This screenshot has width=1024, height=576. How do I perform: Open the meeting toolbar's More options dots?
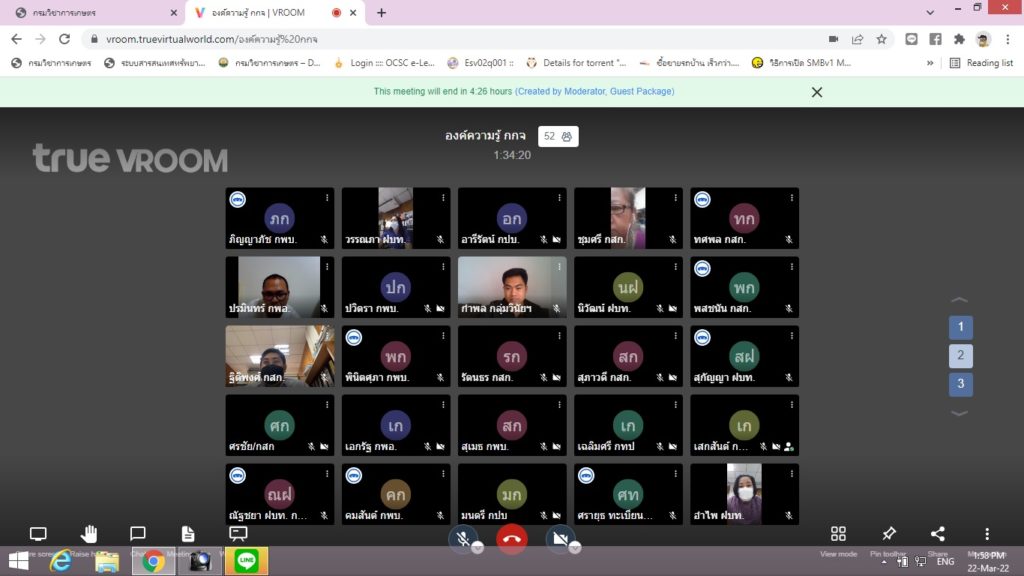click(x=987, y=534)
